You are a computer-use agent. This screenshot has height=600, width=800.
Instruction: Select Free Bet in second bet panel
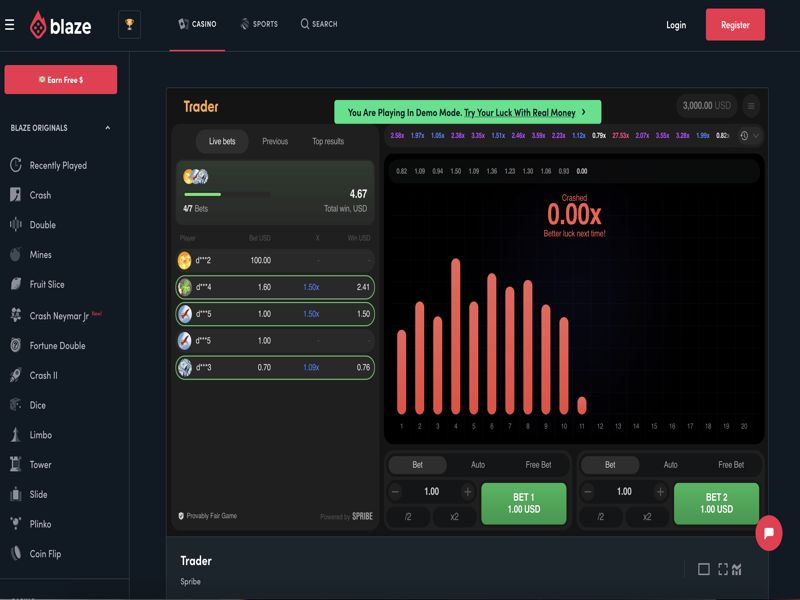(x=731, y=465)
